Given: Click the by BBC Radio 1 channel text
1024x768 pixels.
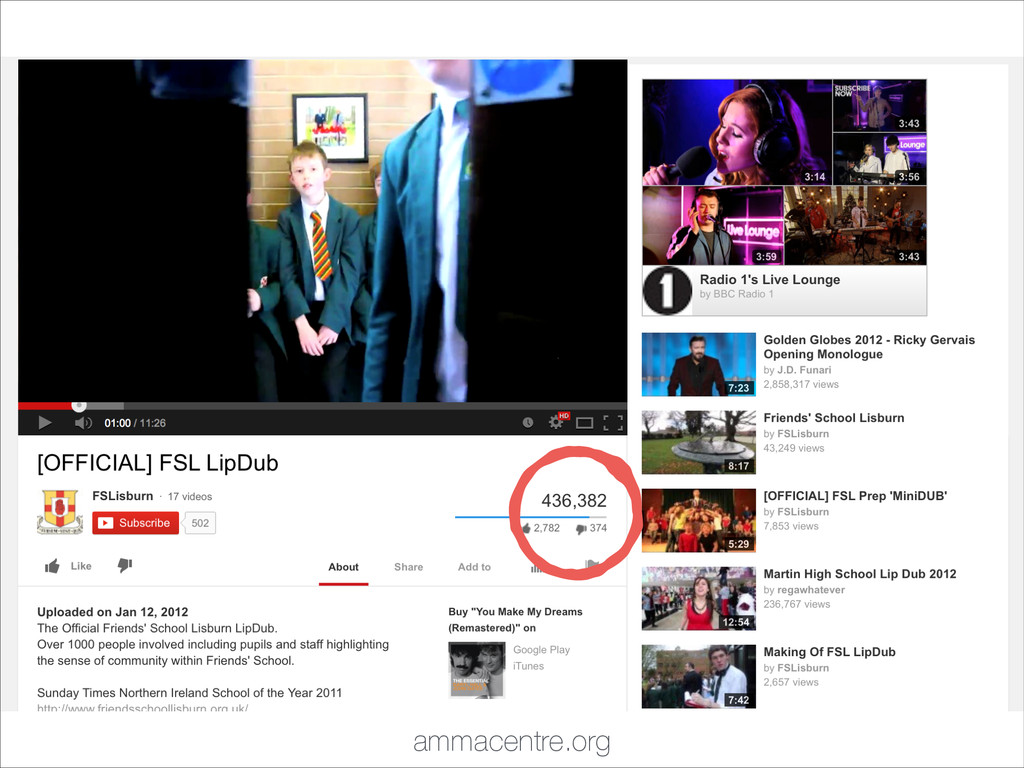Looking at the screenshot, I should point(737,294).
